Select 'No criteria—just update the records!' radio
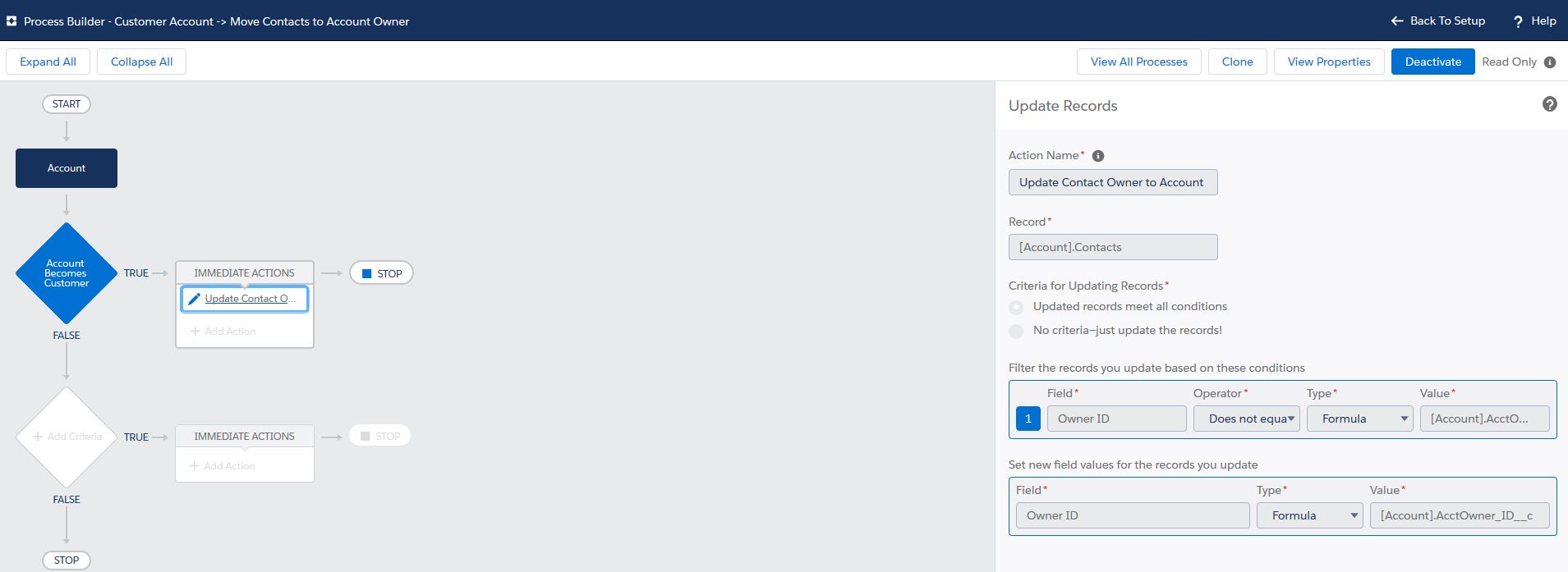 click(x=1016, y=331)
